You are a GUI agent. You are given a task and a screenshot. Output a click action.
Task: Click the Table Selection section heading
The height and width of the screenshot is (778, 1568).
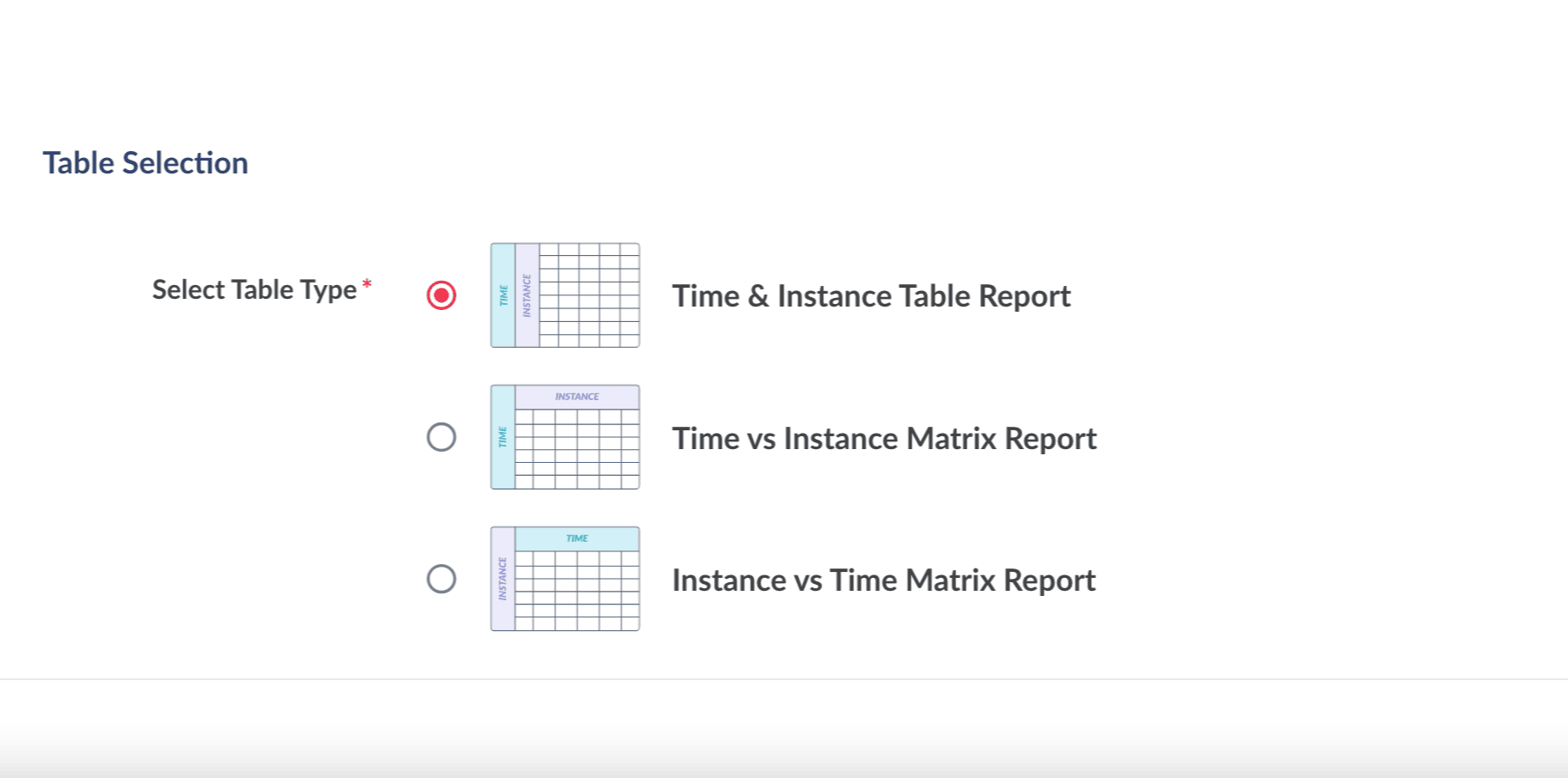tap(145, 163)
